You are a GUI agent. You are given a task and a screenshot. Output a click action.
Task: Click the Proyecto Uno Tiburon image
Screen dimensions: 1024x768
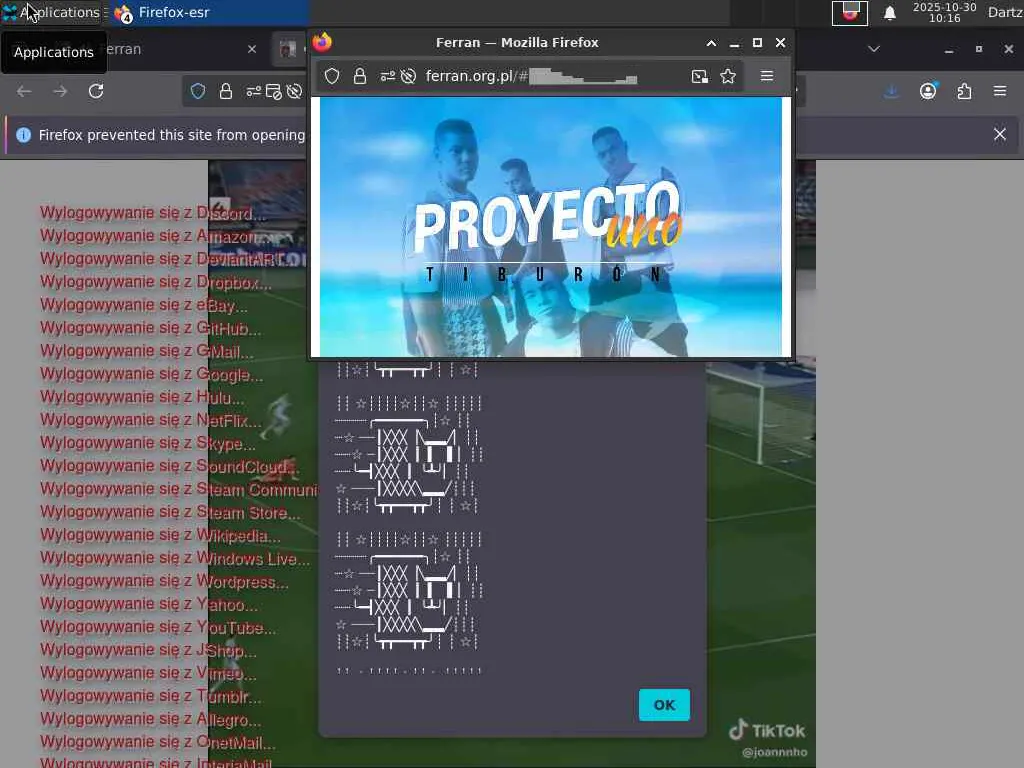pyautogui.click(x=551, y=227)
